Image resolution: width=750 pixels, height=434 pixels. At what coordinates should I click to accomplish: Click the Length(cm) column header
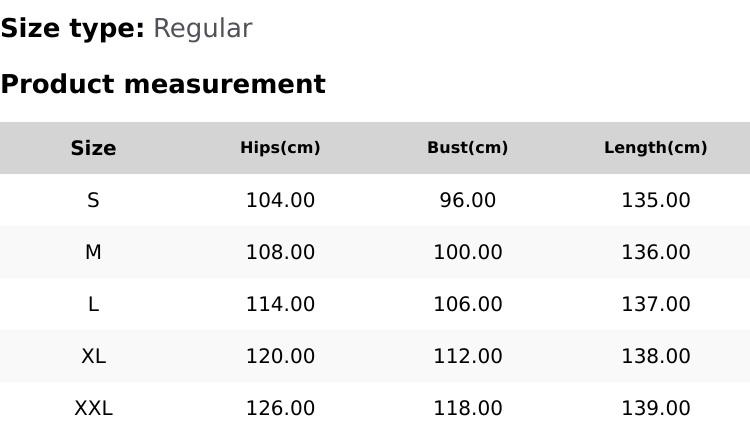[x=655, y=148]
